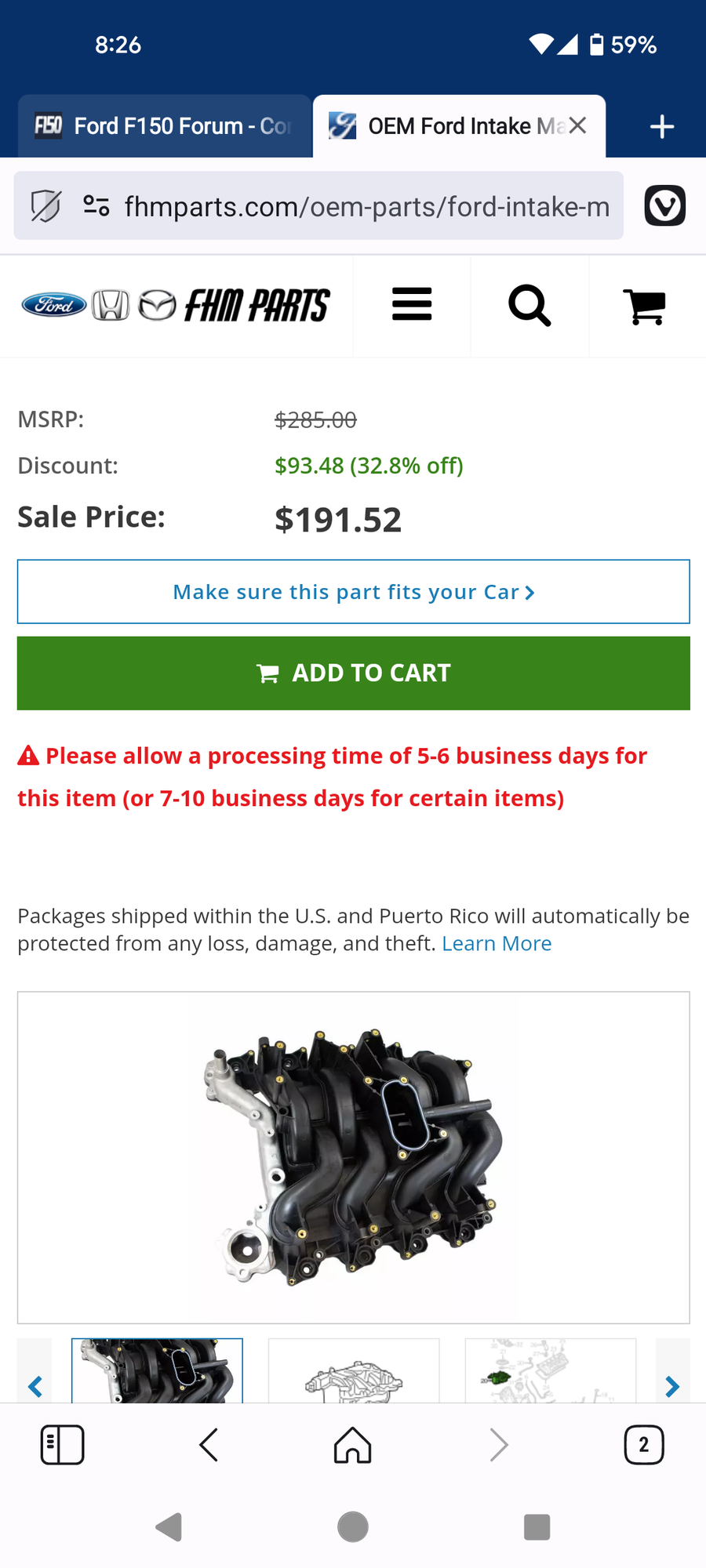Click the privacy shield icon in the address bar
The image size is (706, 1568).
[45, 205]
